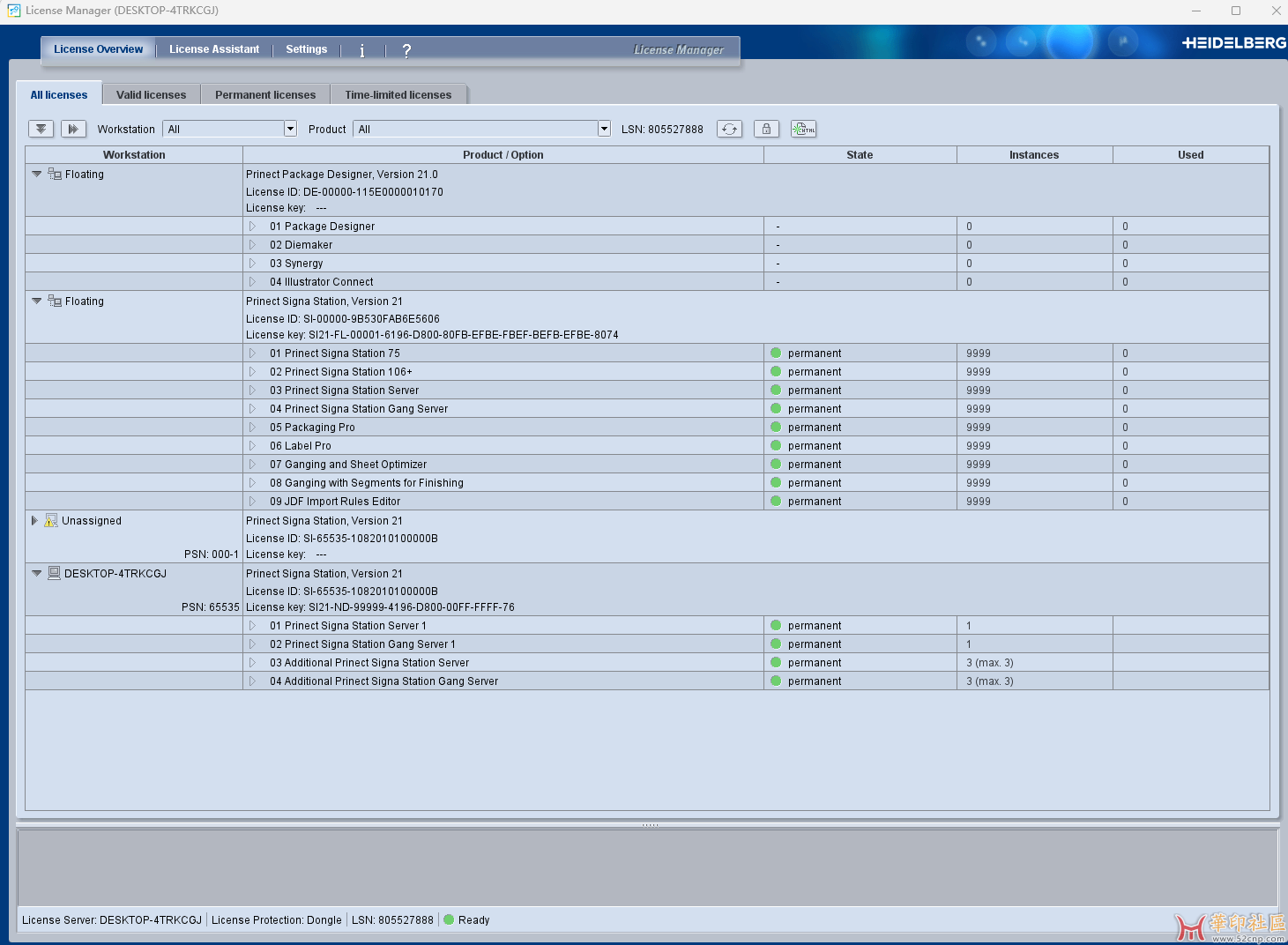Click the PSN: 000-1 label
Screen dimensions: 1288x945
tap(212, 554)
